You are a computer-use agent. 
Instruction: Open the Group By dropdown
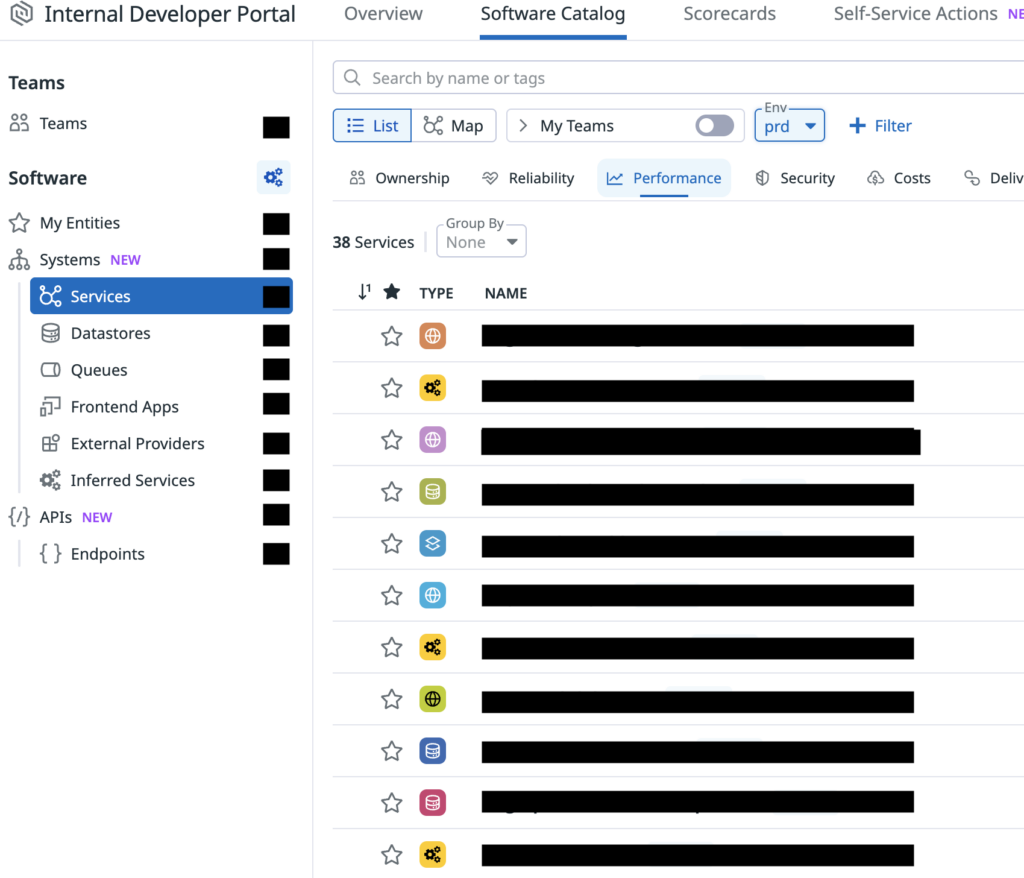point(482,242)
